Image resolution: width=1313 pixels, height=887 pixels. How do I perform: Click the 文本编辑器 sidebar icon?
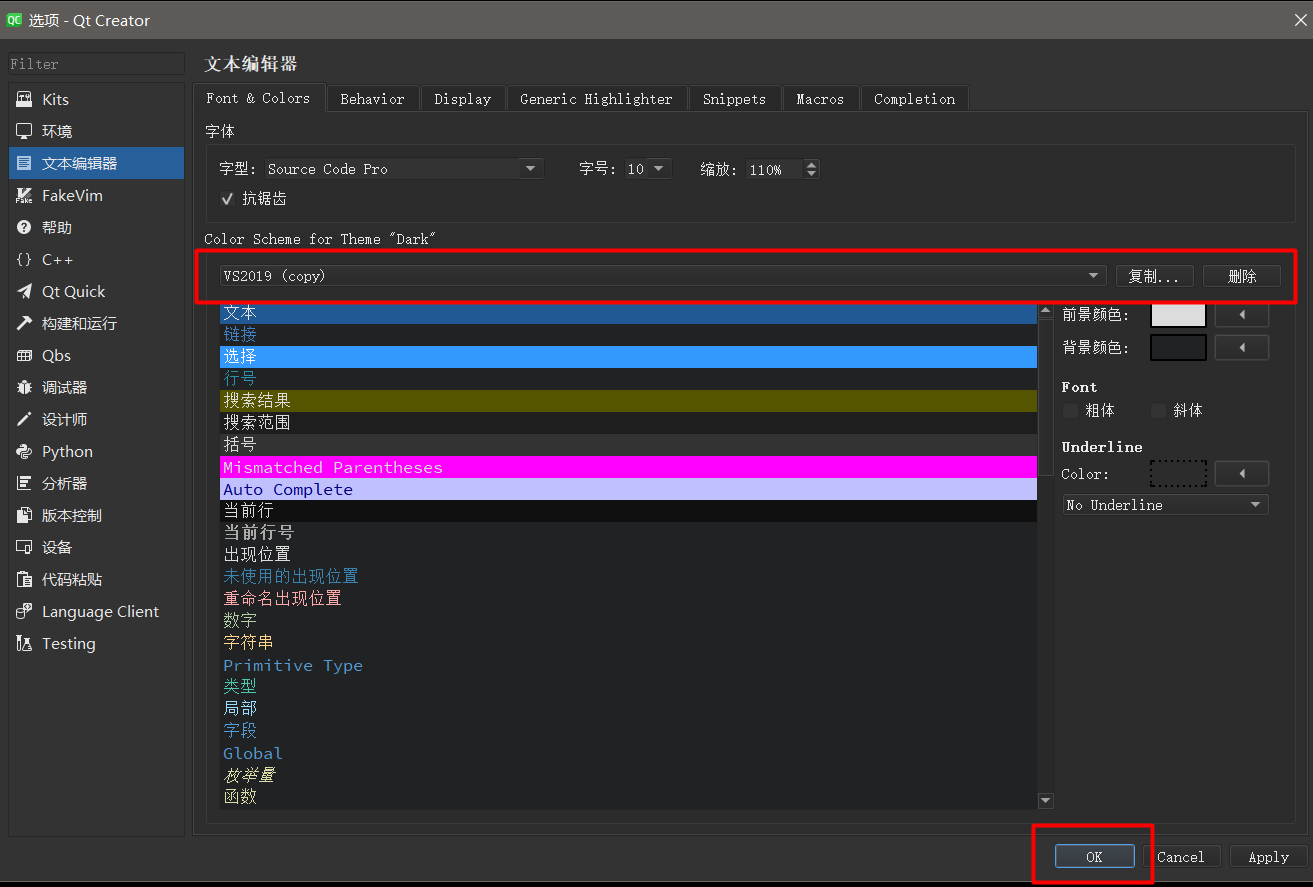tap(25, 164)
